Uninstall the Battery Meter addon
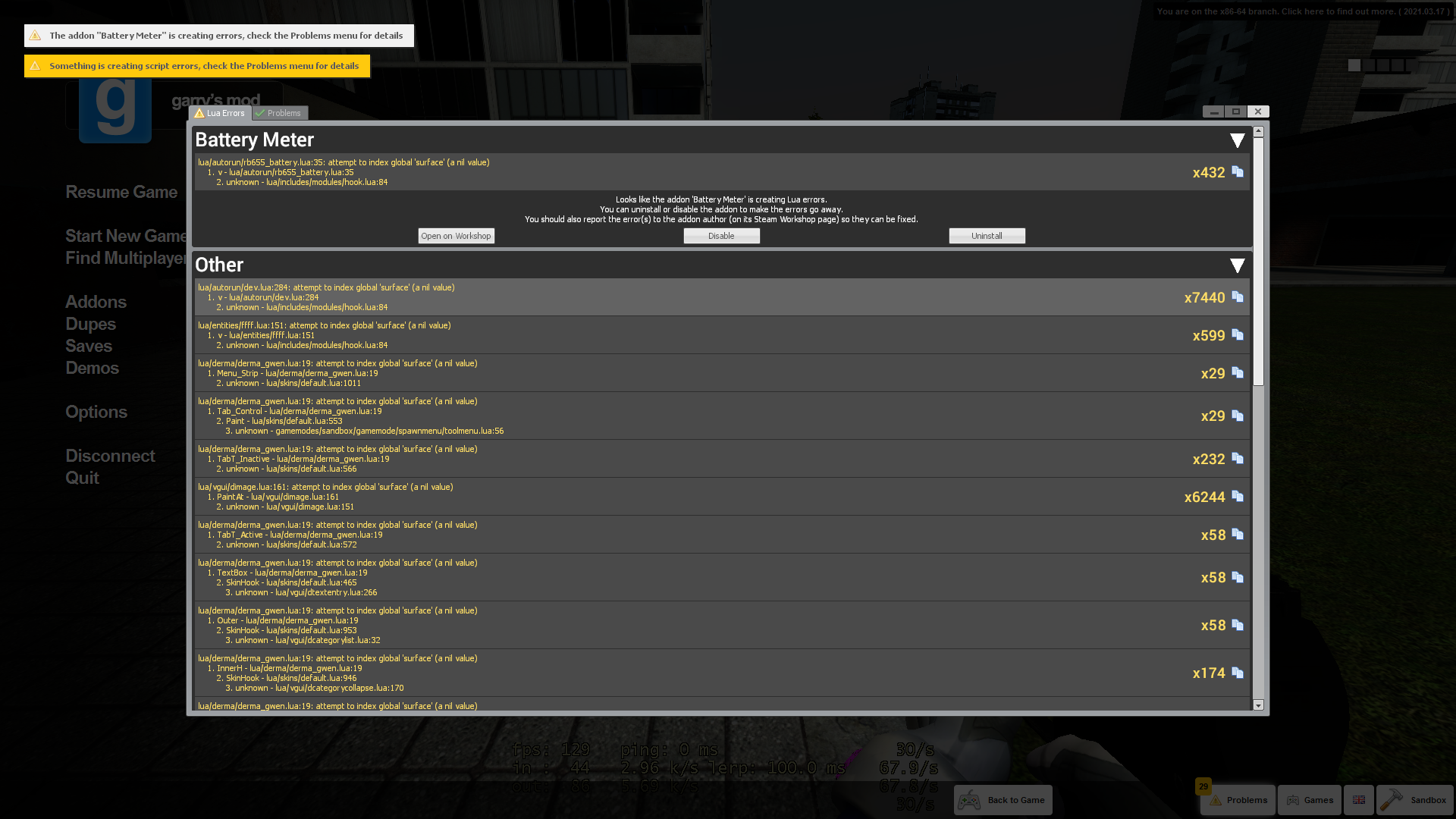Screen dimensions: 1456x819 [986, 235]
